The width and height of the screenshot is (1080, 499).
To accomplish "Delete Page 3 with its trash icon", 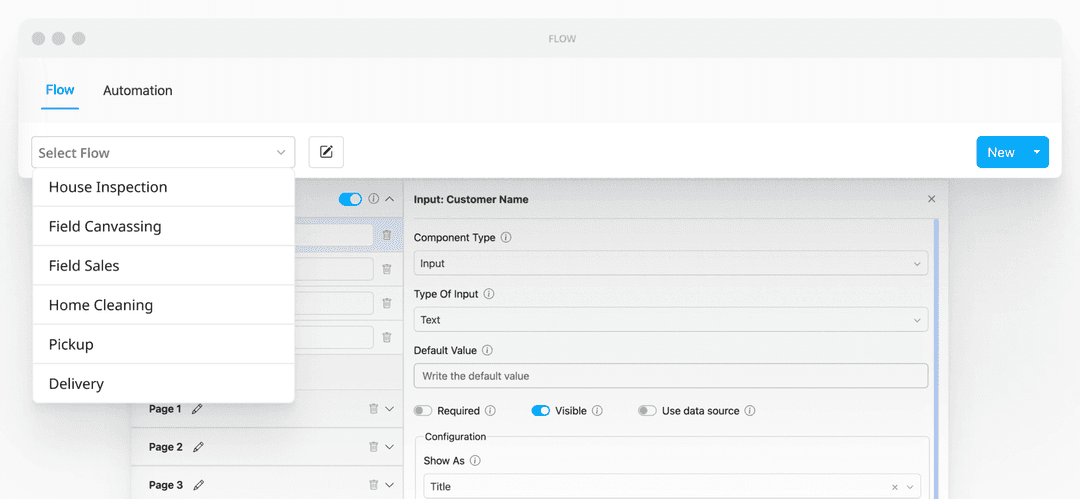I will [373, 485].
